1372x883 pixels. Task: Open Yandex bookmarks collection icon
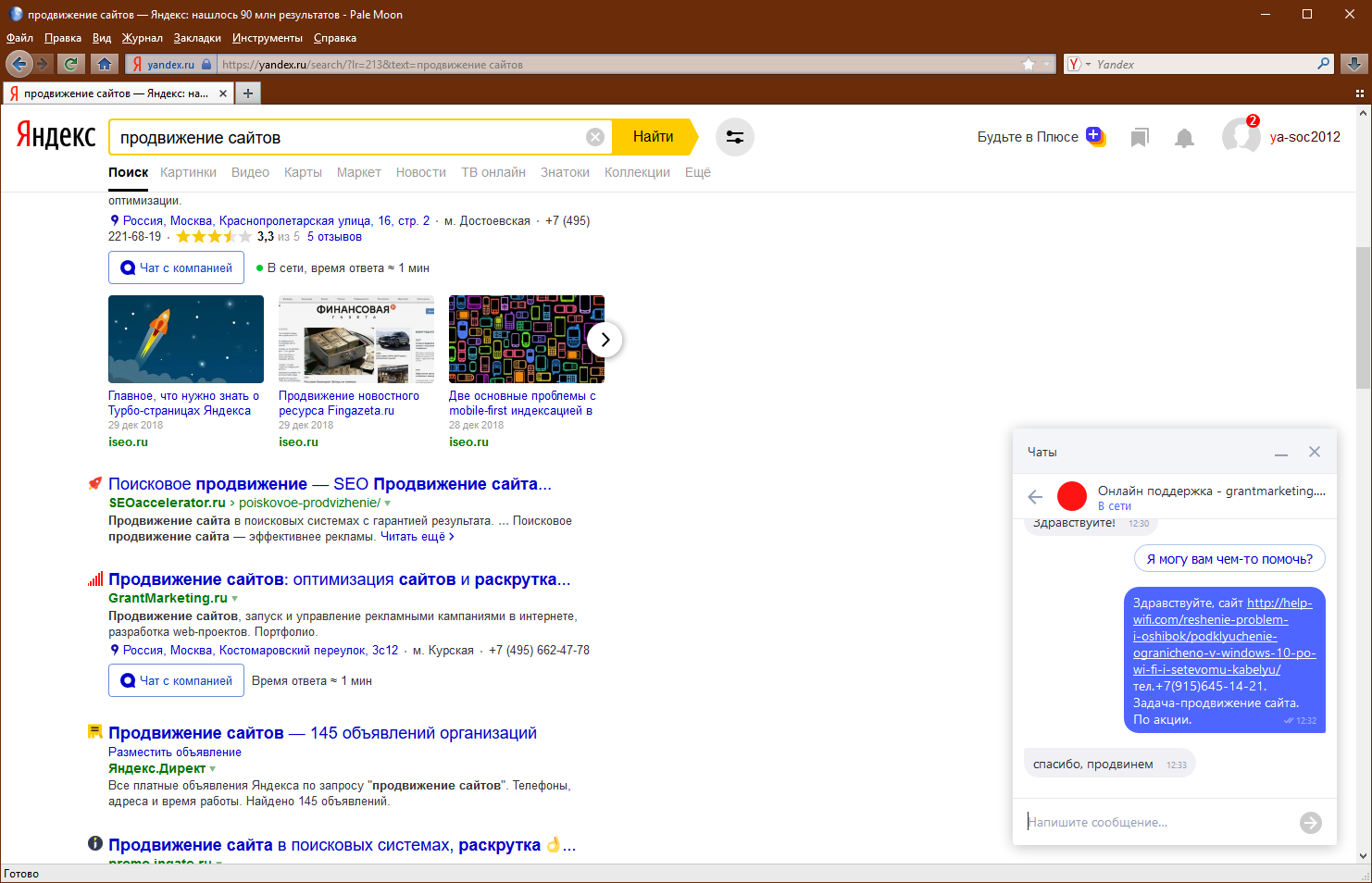point(1140,138)
